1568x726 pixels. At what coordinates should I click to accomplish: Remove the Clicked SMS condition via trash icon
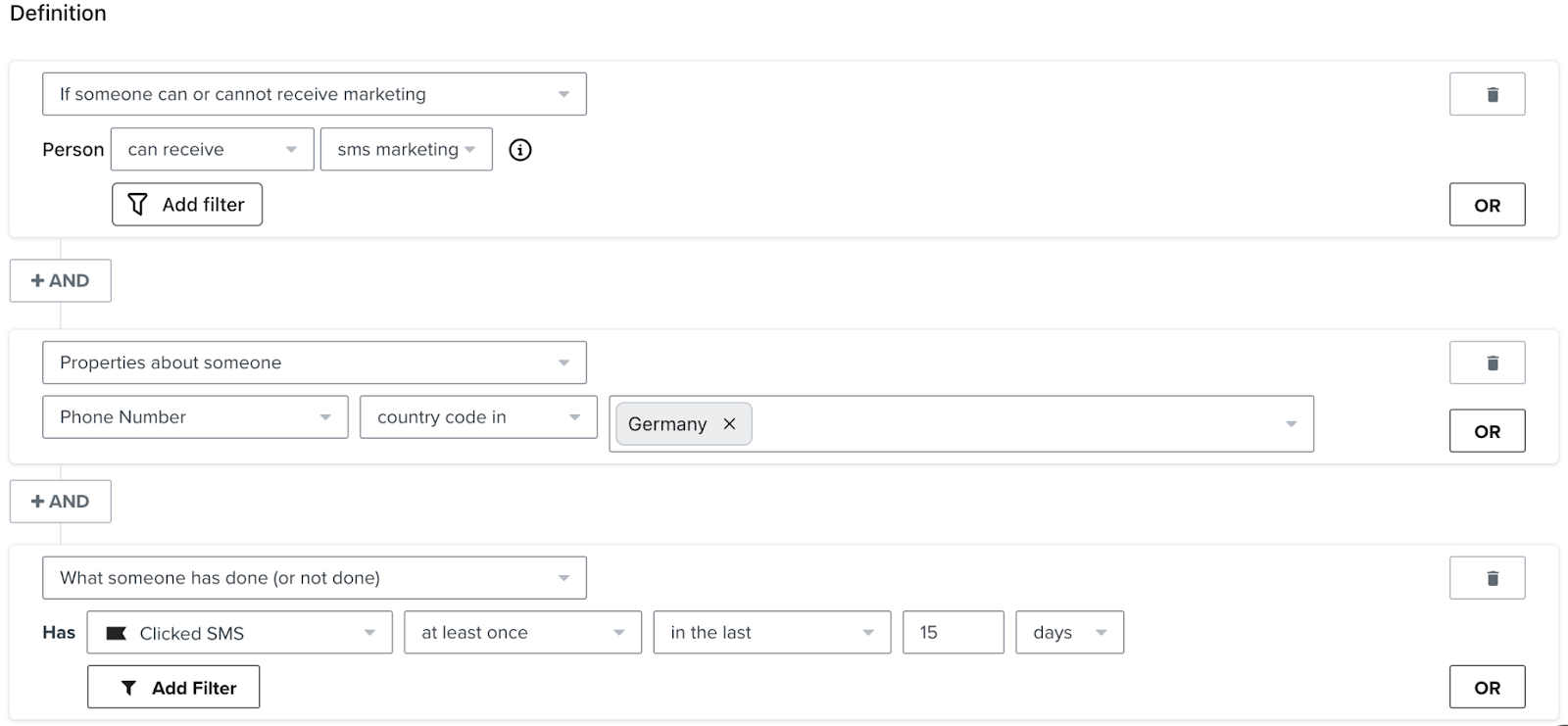1487,578
